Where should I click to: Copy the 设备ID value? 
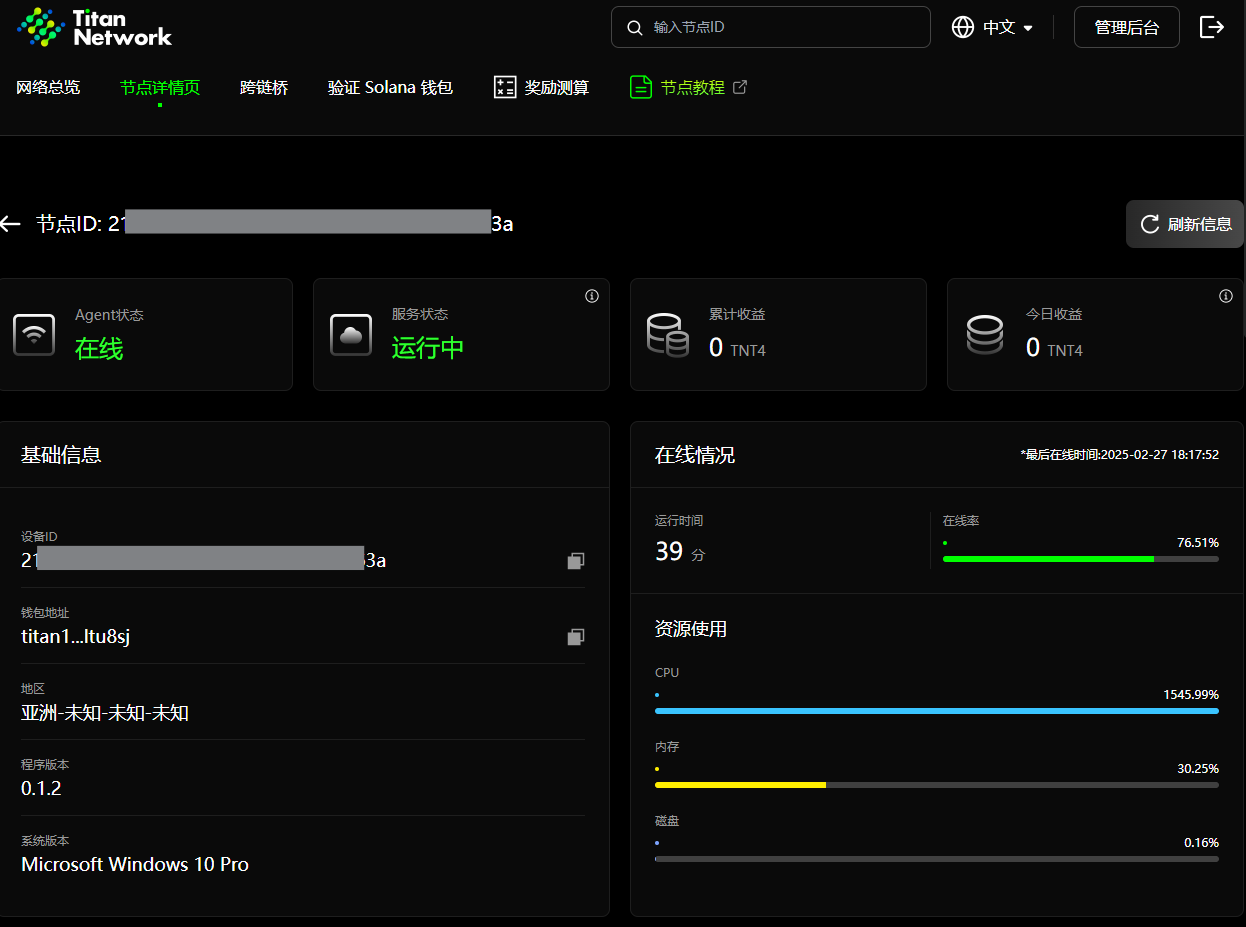coord(575,561)
